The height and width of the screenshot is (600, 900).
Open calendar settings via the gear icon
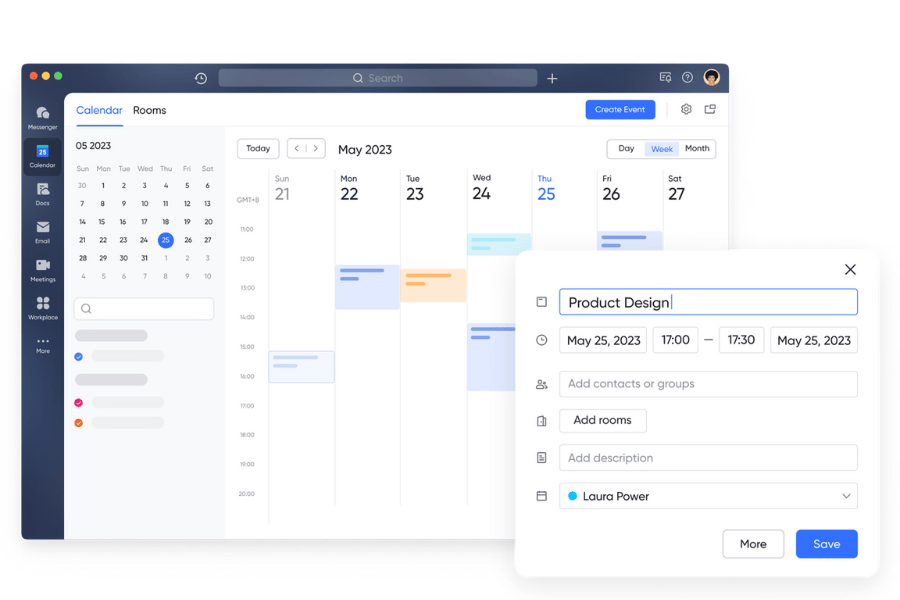686,110
